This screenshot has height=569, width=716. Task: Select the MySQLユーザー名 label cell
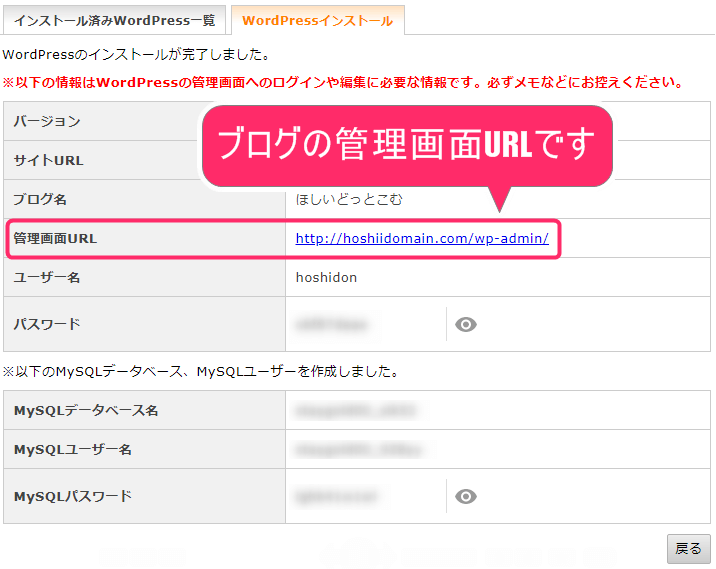(x=73, y=450)
